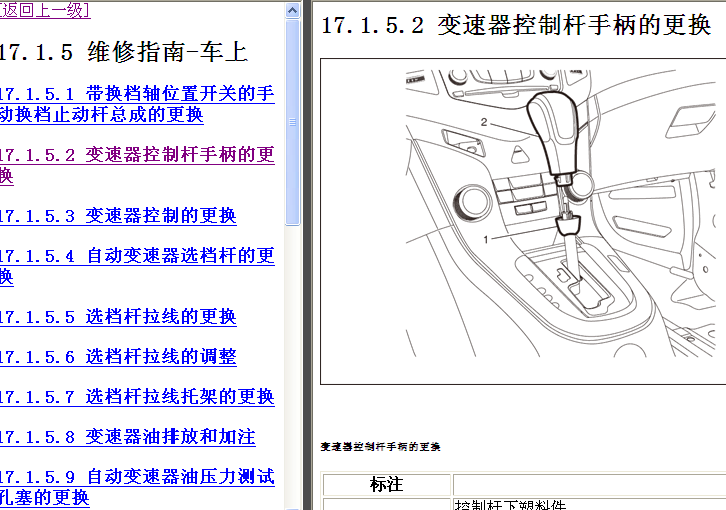Open link 17.1.5.9 自动变速器油压力测试孔塞的更换

137,487
